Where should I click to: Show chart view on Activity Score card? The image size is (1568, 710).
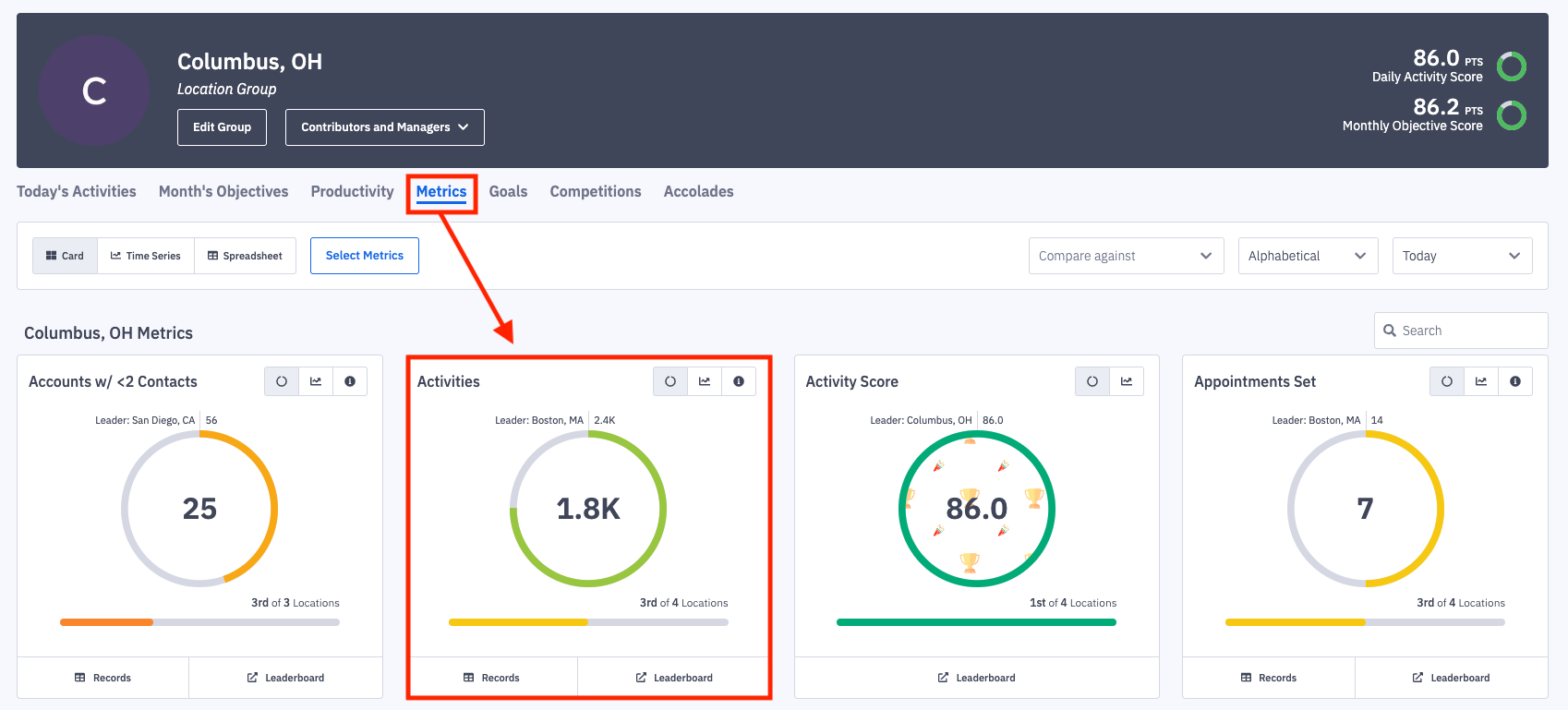coord(1127,381)
